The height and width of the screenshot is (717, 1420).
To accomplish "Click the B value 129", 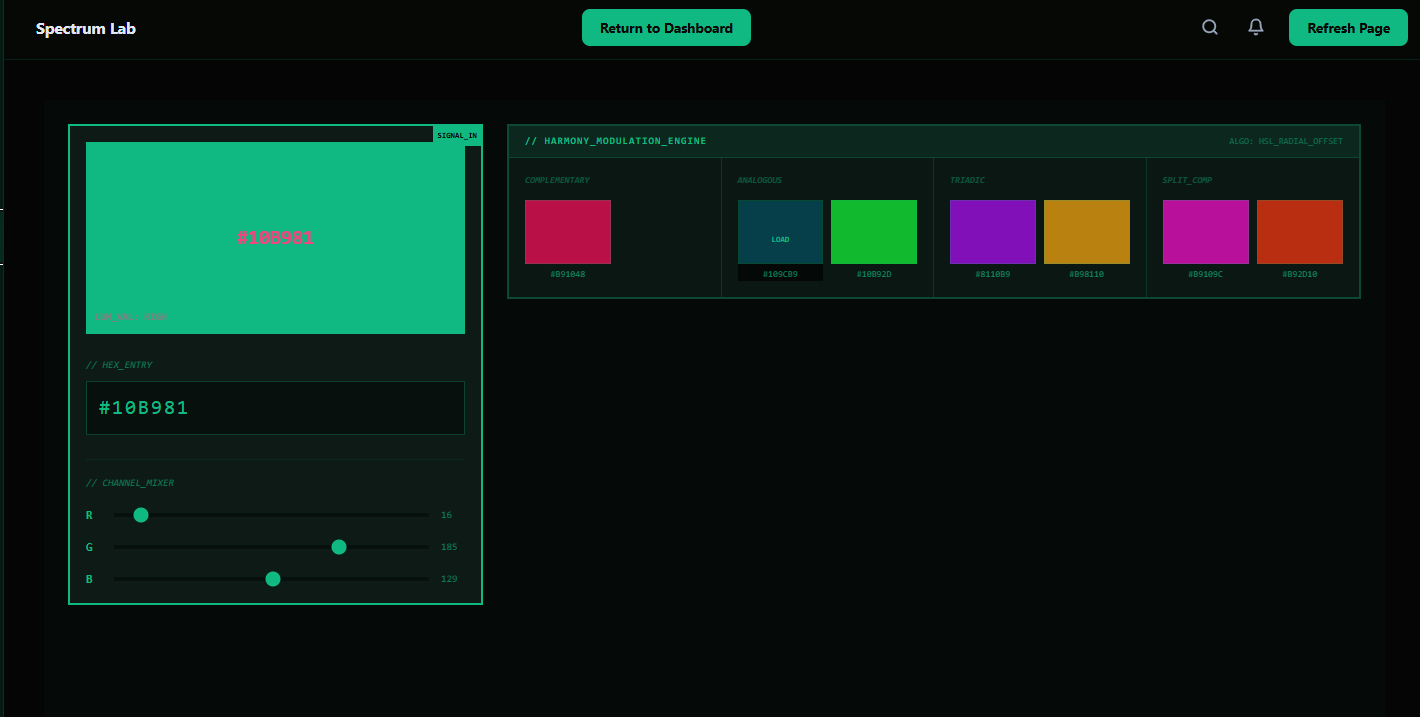I will pos(449,579).
